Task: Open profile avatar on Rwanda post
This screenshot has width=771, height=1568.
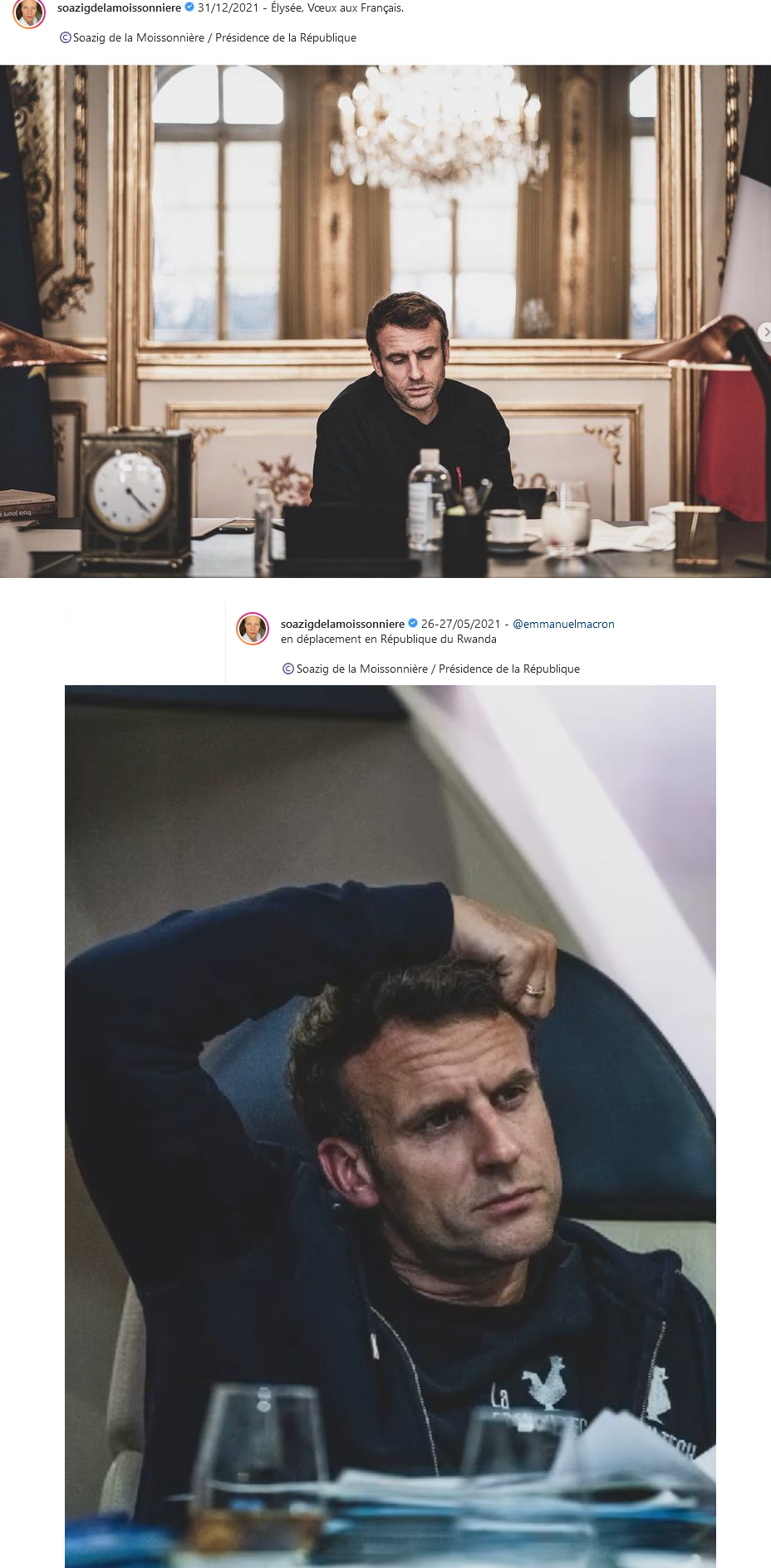Action: click(x=253, y=629)
